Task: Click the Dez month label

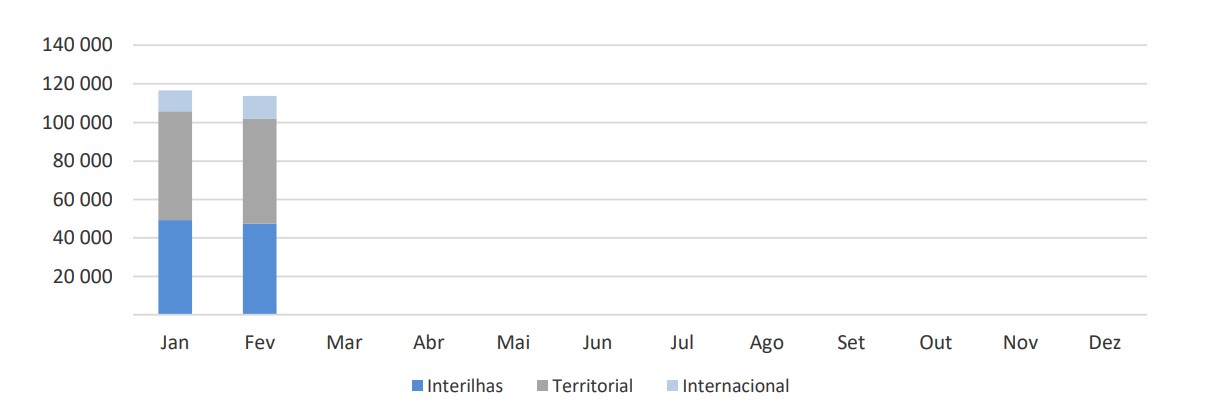Action: pos(1106,343)
